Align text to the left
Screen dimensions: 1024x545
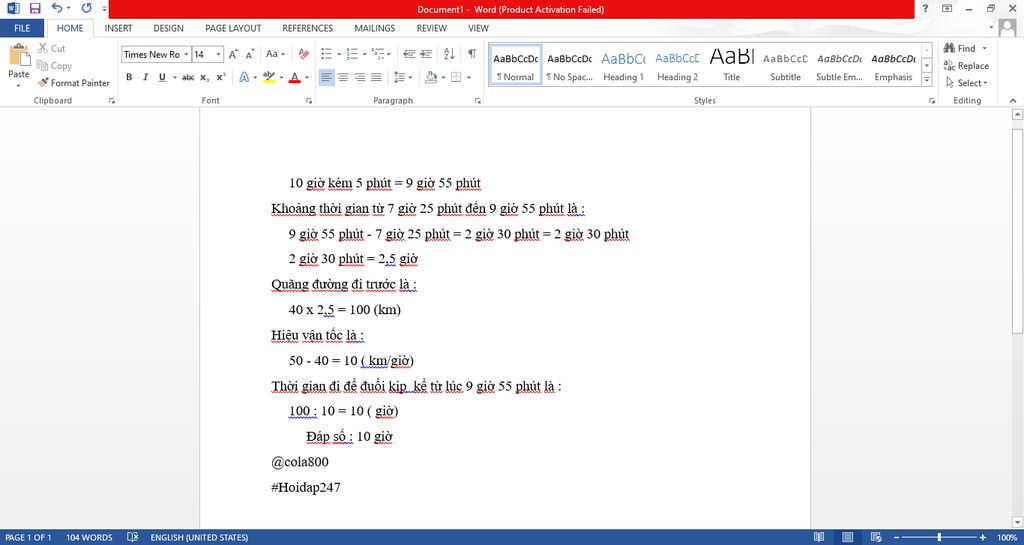327,77
